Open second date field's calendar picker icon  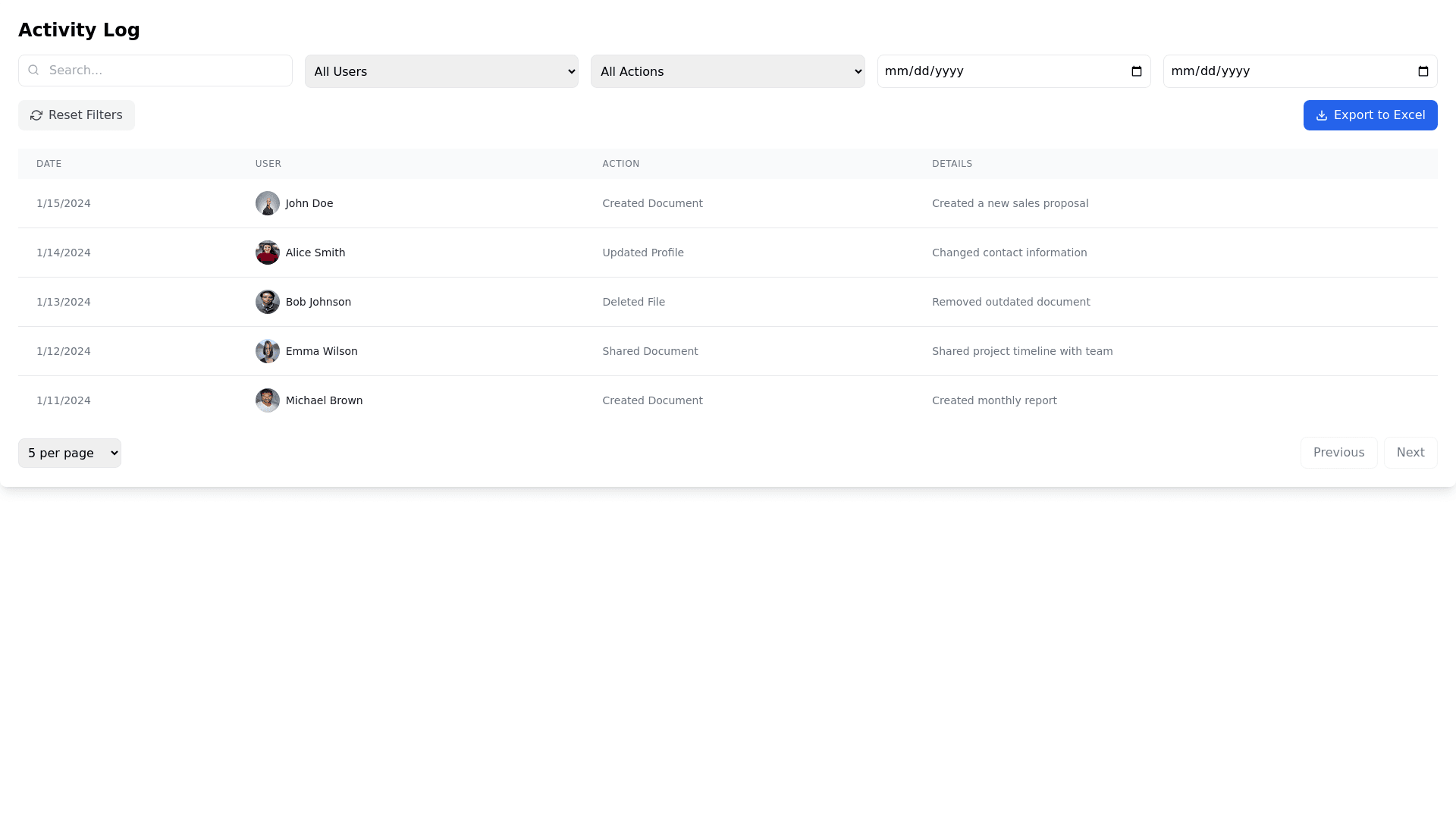pos(1423,71)
